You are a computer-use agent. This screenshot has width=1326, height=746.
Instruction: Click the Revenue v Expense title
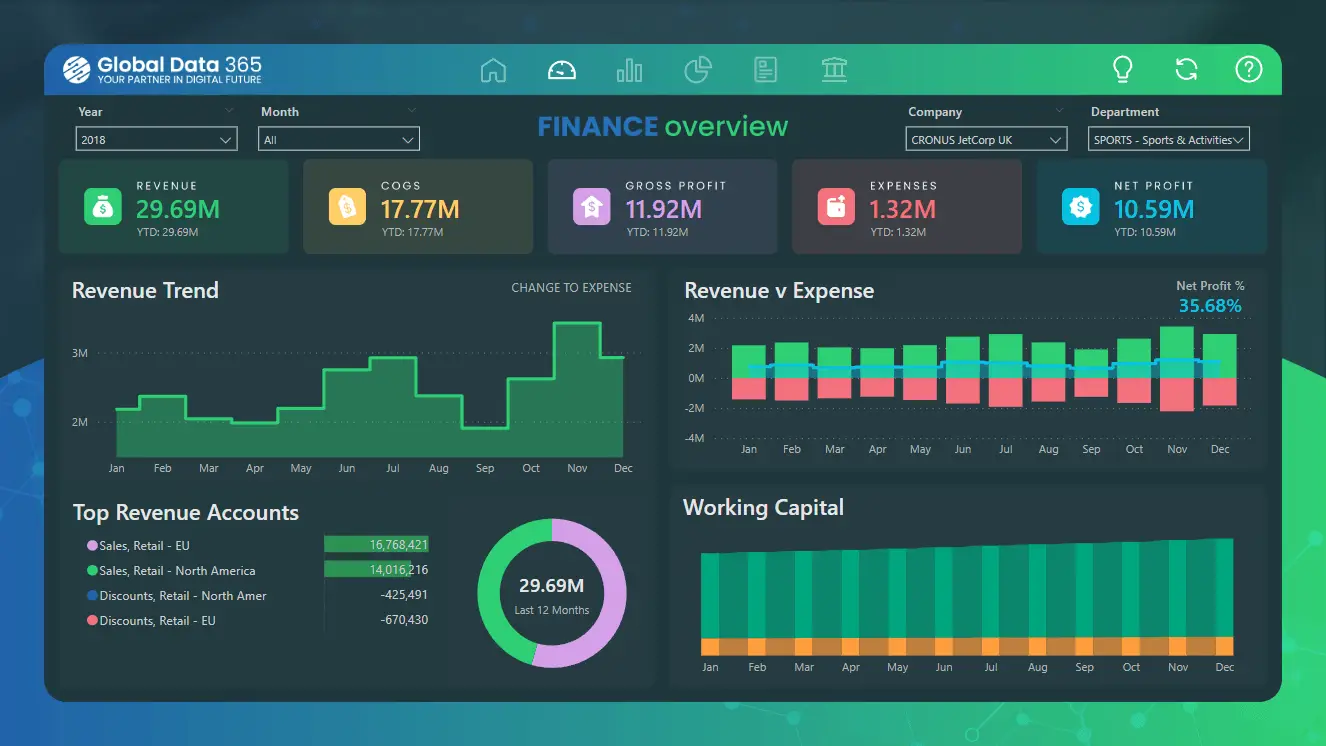point(779,291)
